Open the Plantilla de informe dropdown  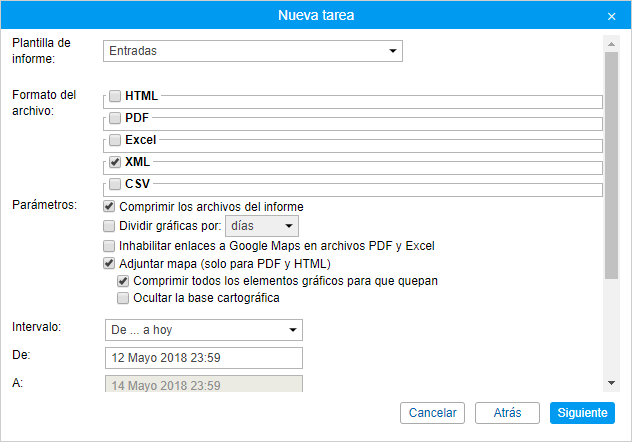253,51
